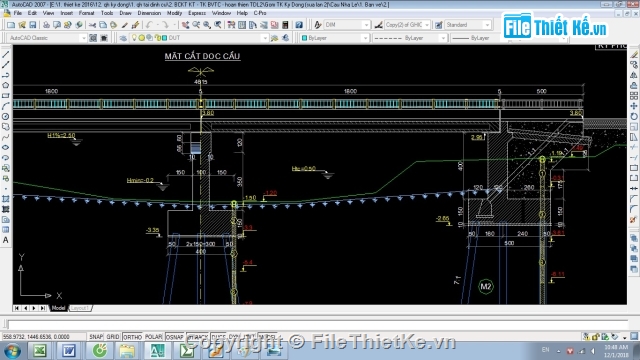Click the Save icon in standard toolbar
This screenshot has height=360, width=640.
pos(33,25)
